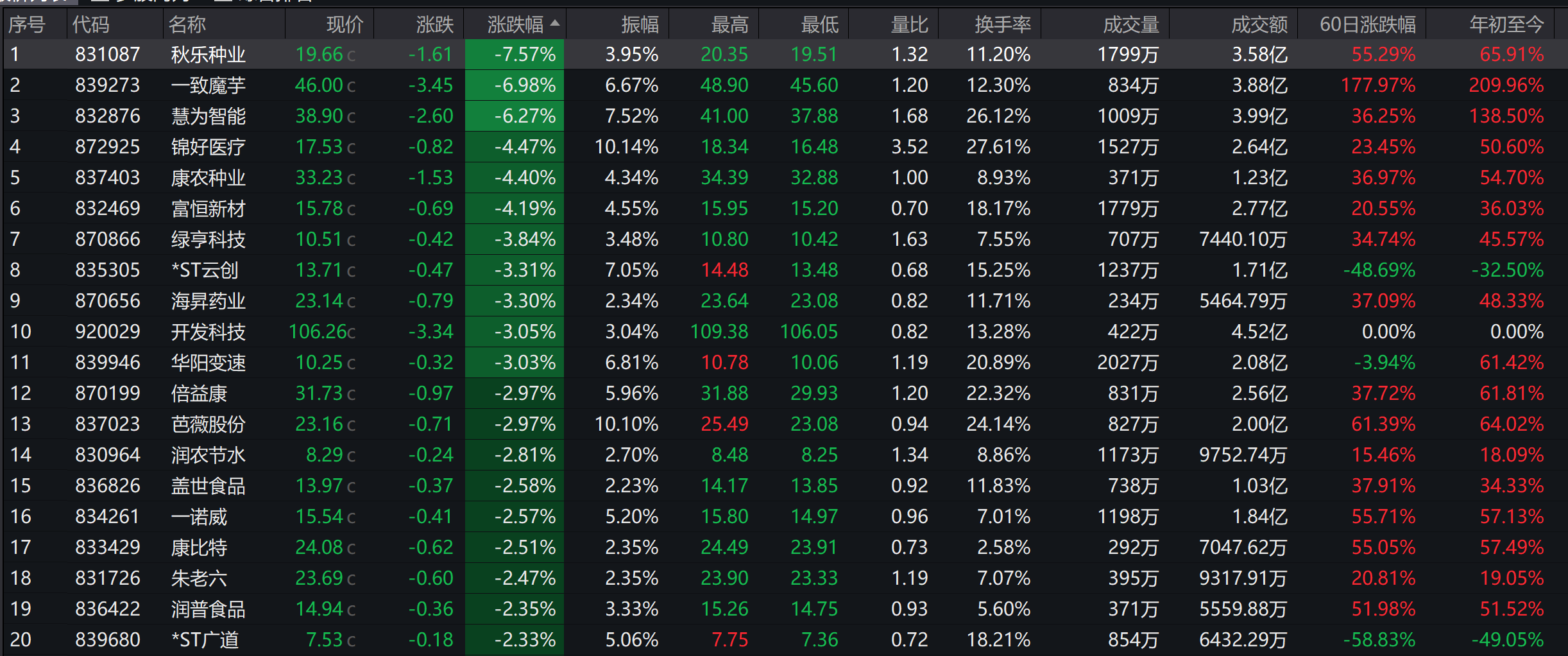
Task: Sort the list by 换手率 column
Action: (x=1002, y=24)
